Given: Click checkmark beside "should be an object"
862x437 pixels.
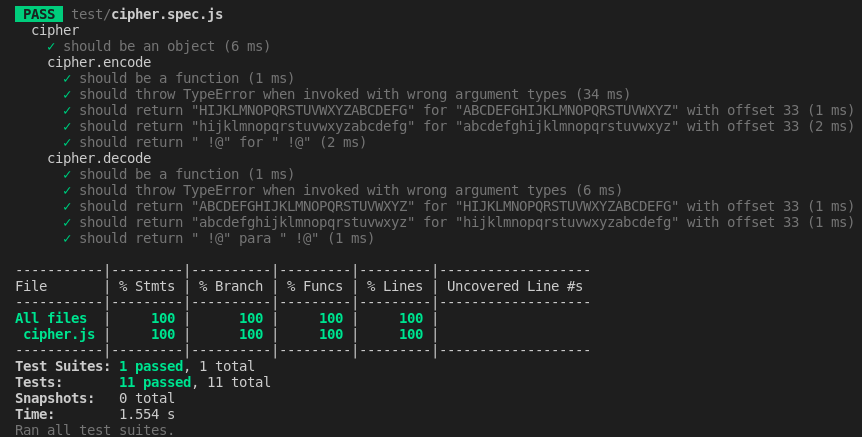Looking at the screenshot, I should pos(51,47).
